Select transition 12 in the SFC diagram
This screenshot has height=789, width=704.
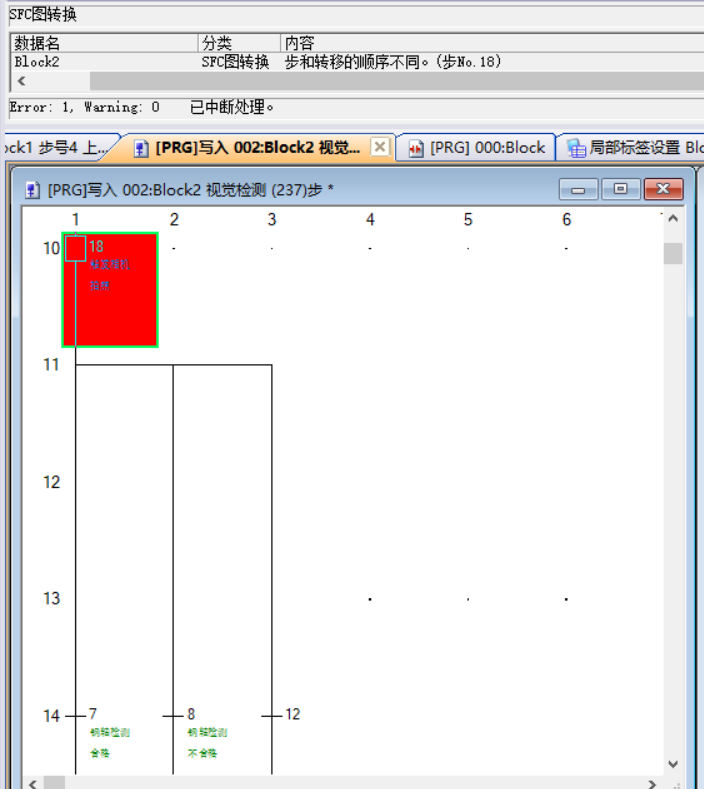pyautogui.click(x=272, y=715)
